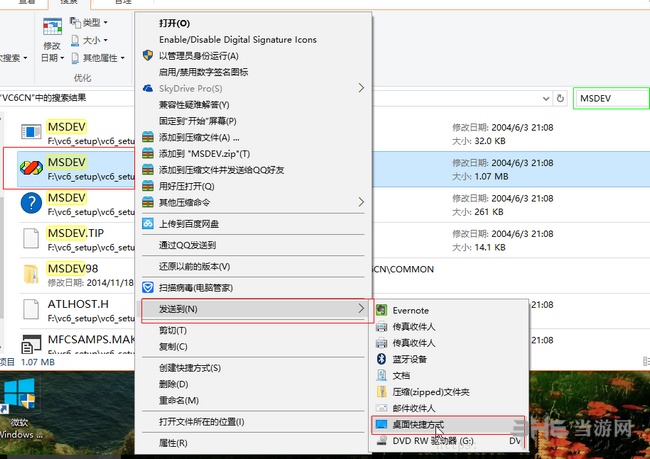Viewport: 650px width, 459px height.
Task: Click the Bluetooth device icon
Action: coord(381,359)
